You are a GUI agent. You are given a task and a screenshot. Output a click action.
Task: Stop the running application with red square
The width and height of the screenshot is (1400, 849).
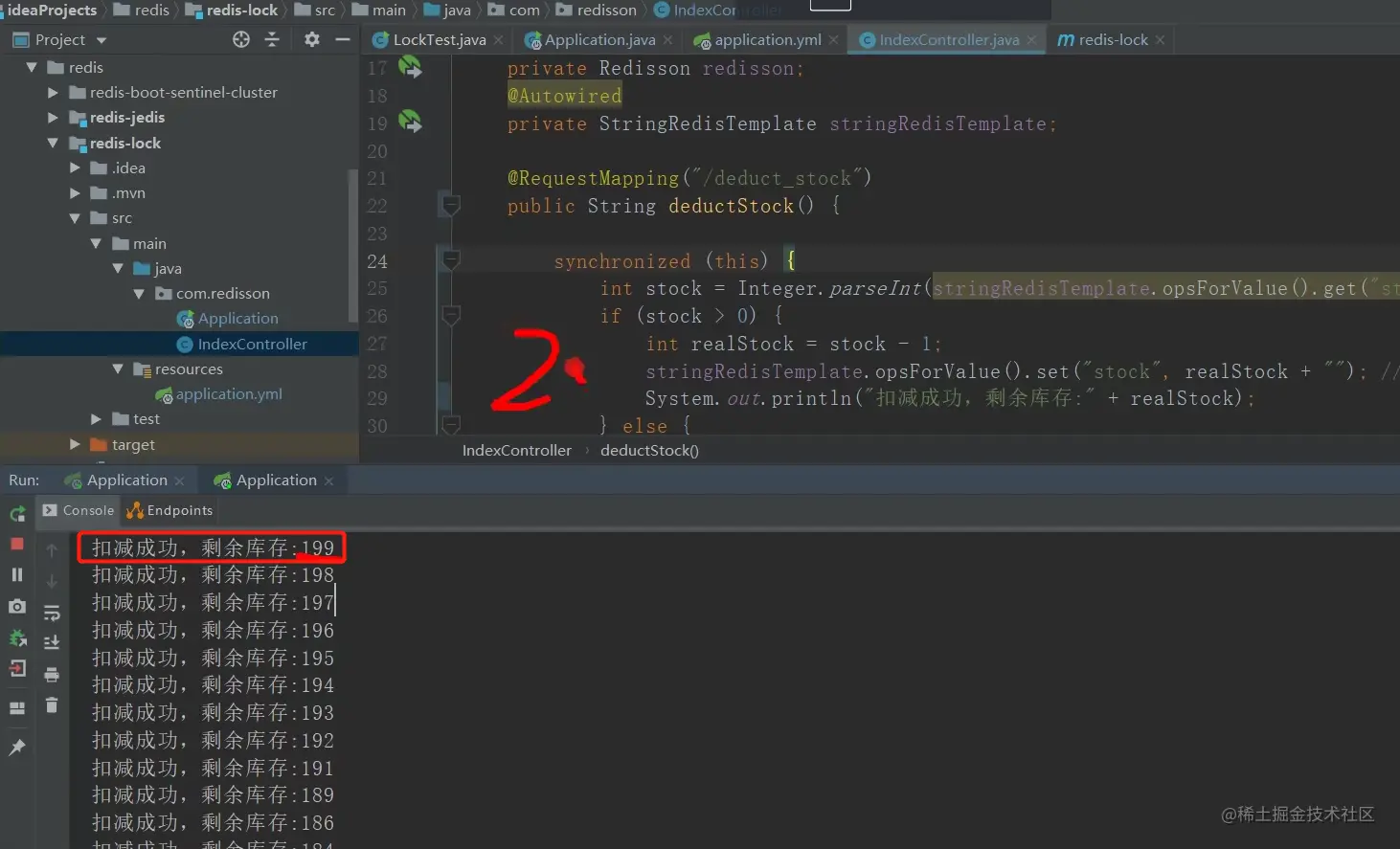pos(17,544)
